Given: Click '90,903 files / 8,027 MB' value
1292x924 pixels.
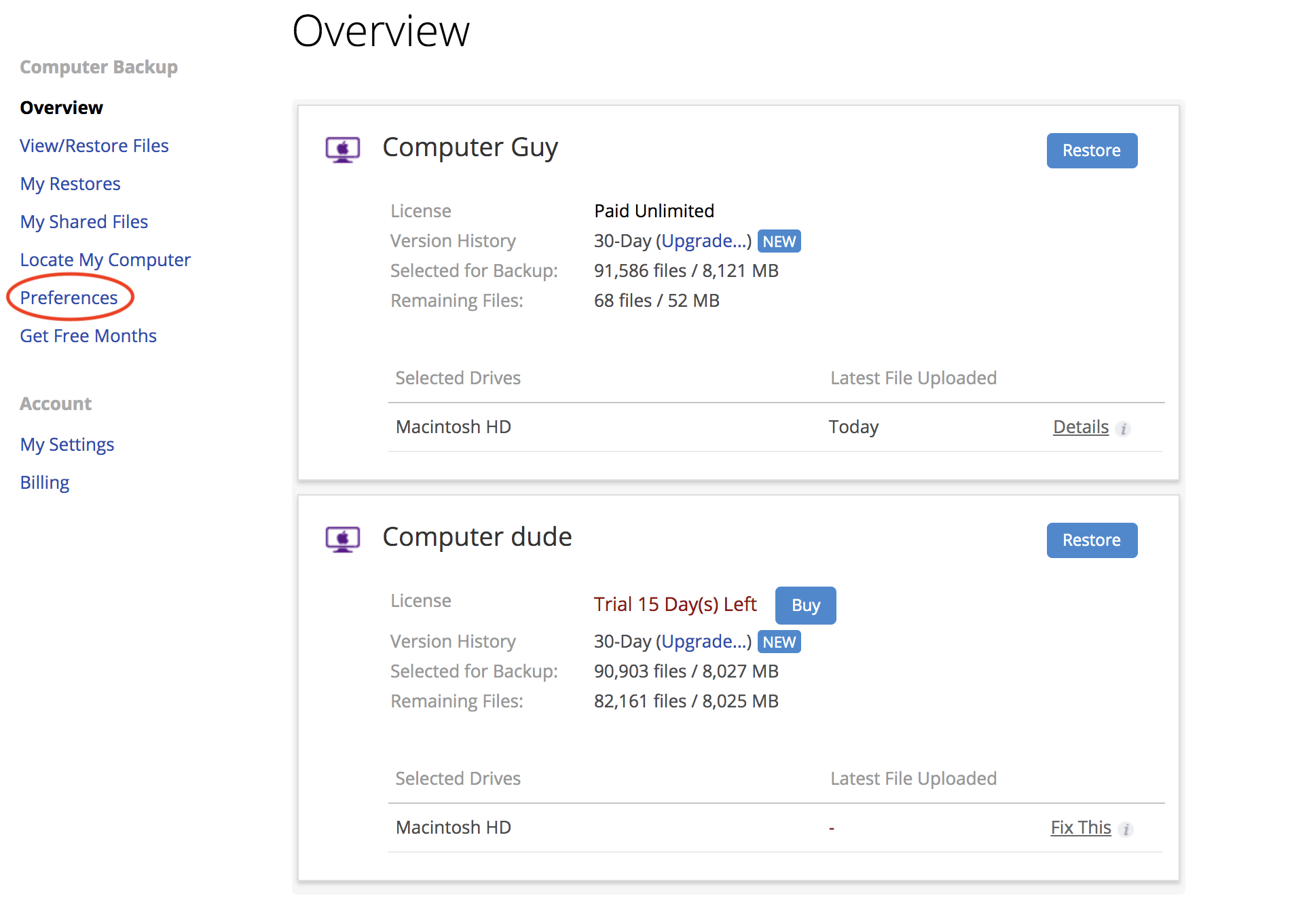Looking at the screenshot, I should (686, 671).
